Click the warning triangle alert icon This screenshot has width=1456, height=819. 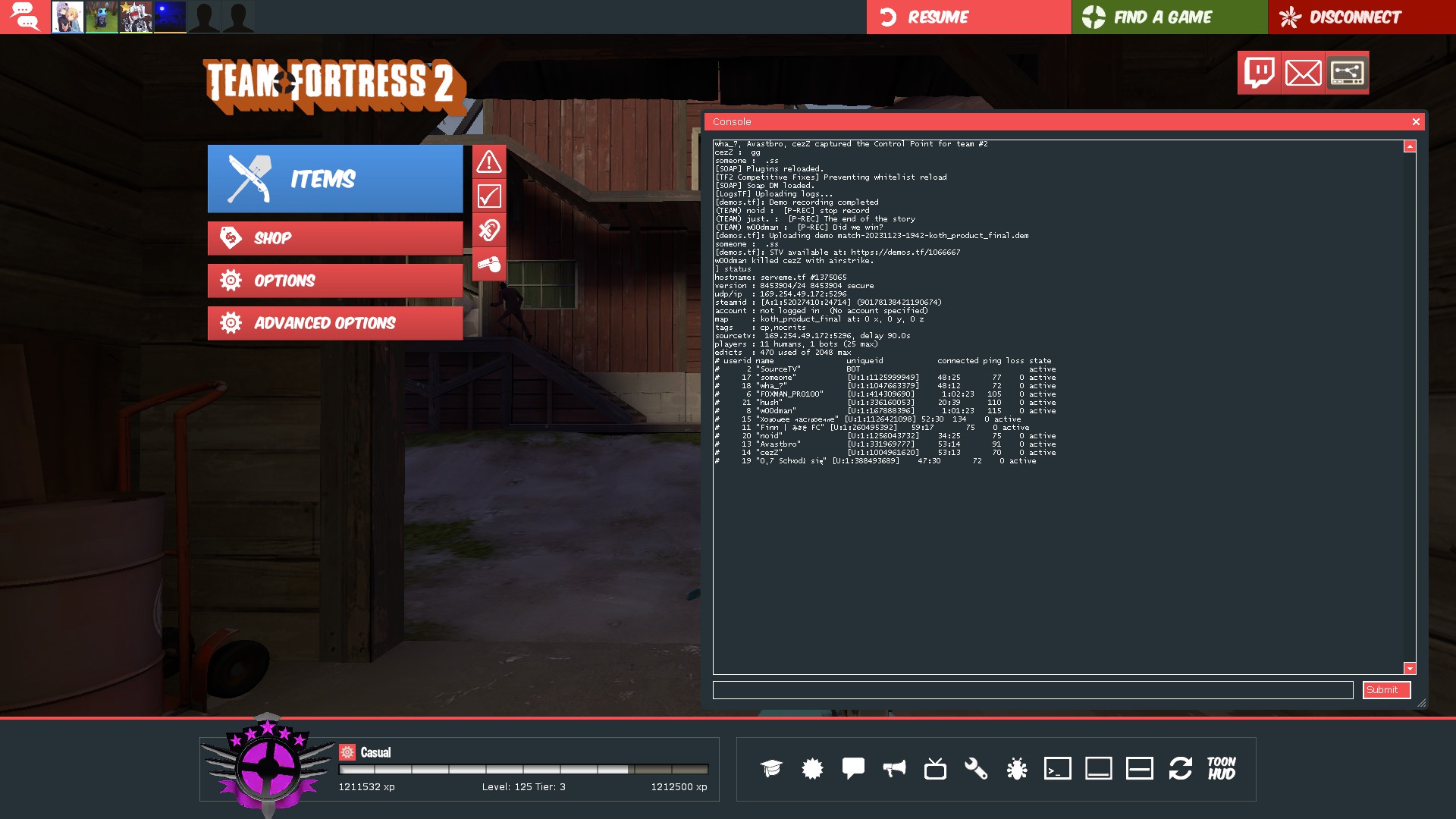tap(489, 162)
